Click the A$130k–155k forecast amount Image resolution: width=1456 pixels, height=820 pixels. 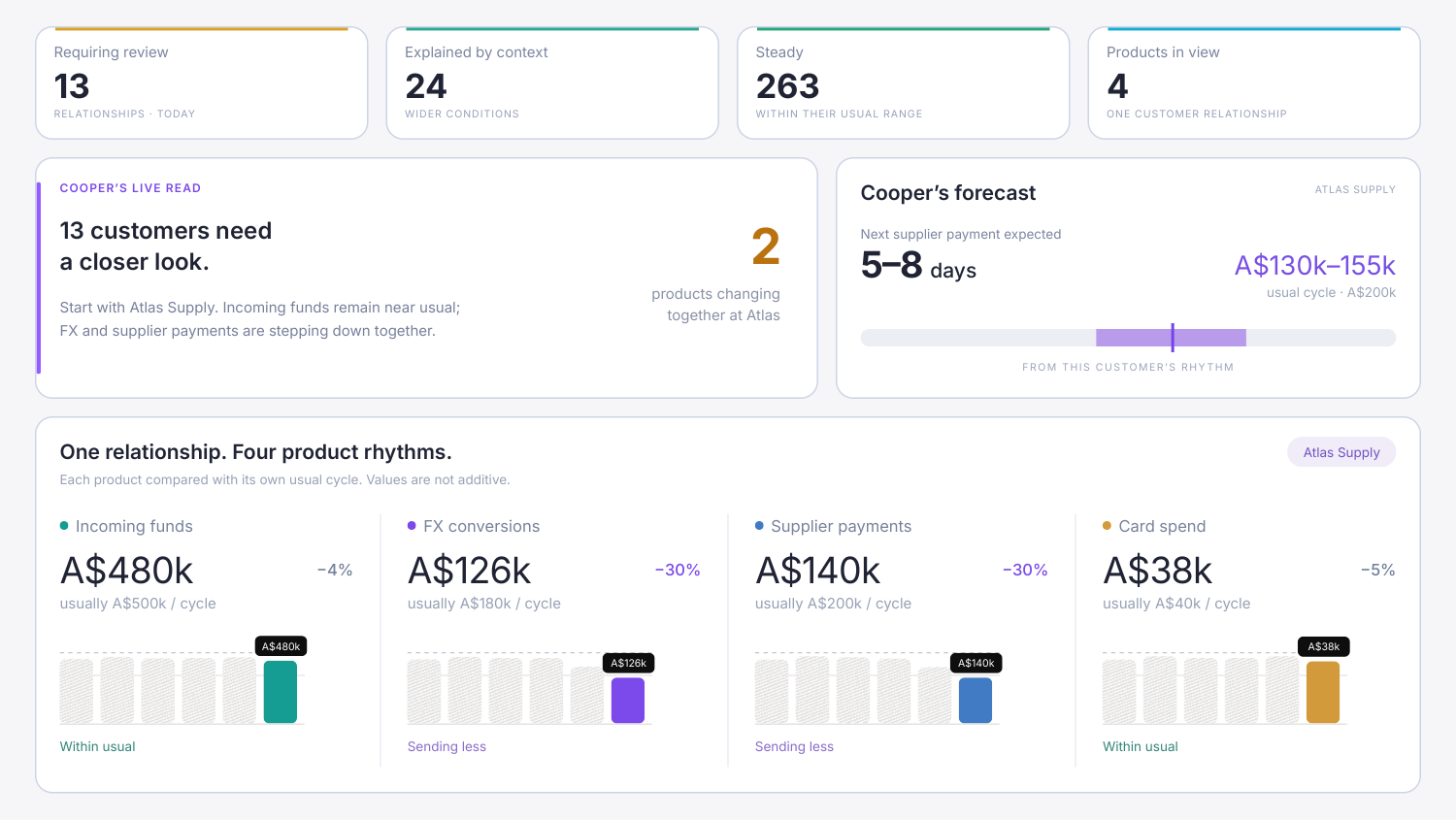click(x=1315, y=265)
